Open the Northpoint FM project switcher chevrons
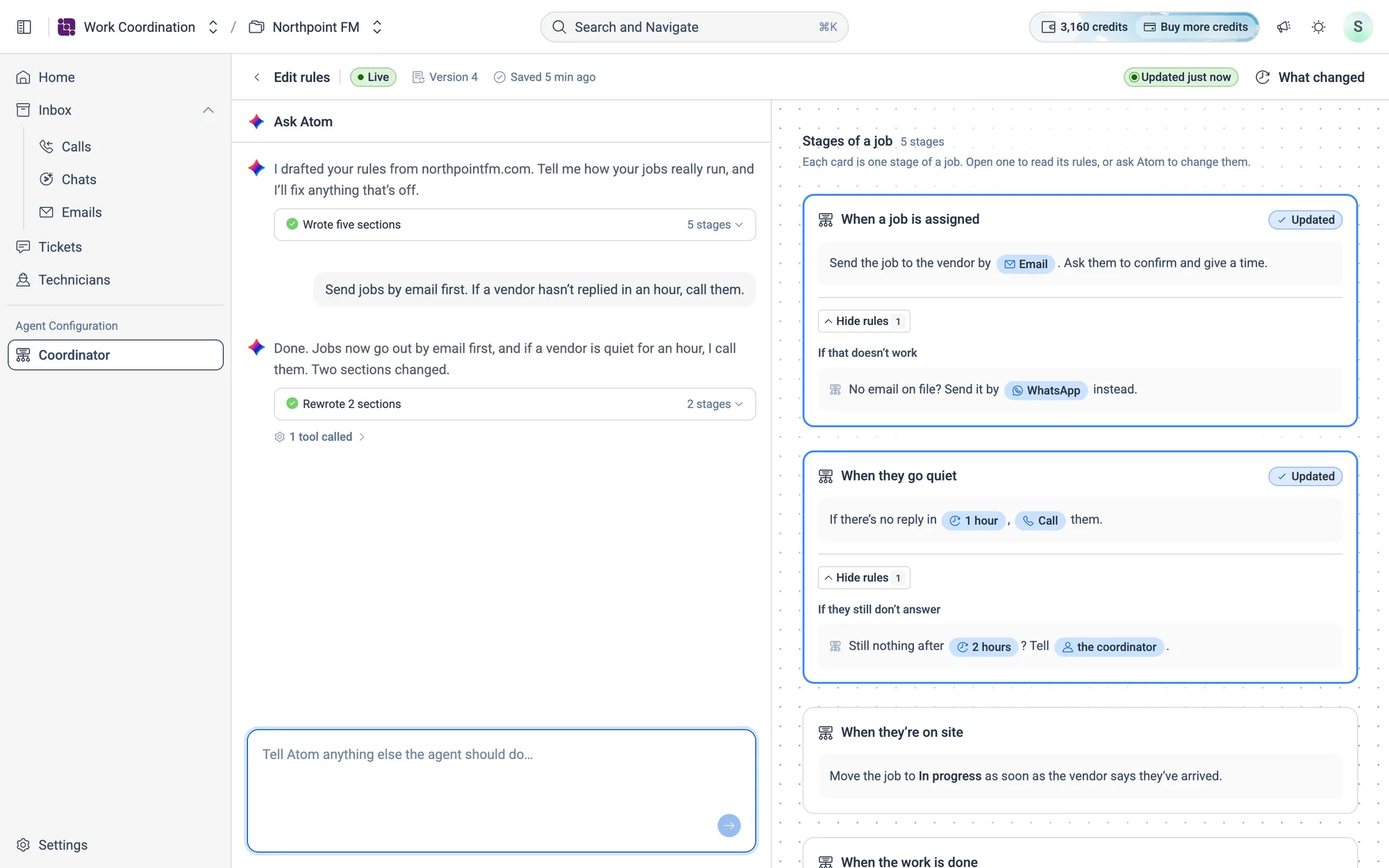This screenshot has width=1389, height=868. coord(377,27)
